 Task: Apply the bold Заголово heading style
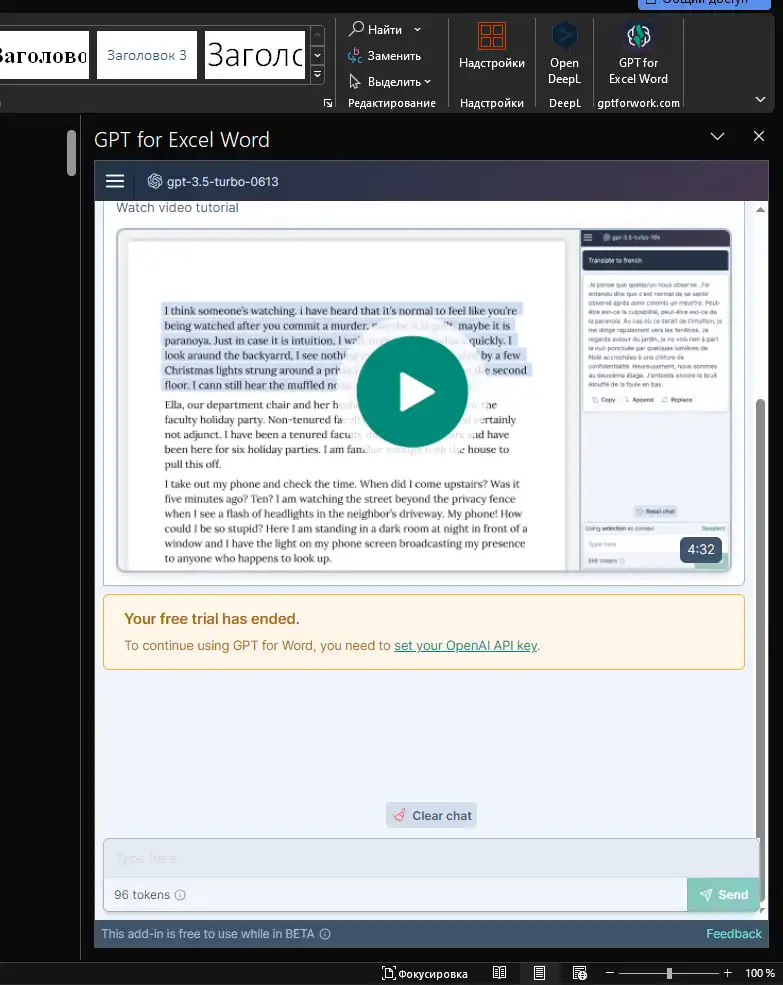44,55
